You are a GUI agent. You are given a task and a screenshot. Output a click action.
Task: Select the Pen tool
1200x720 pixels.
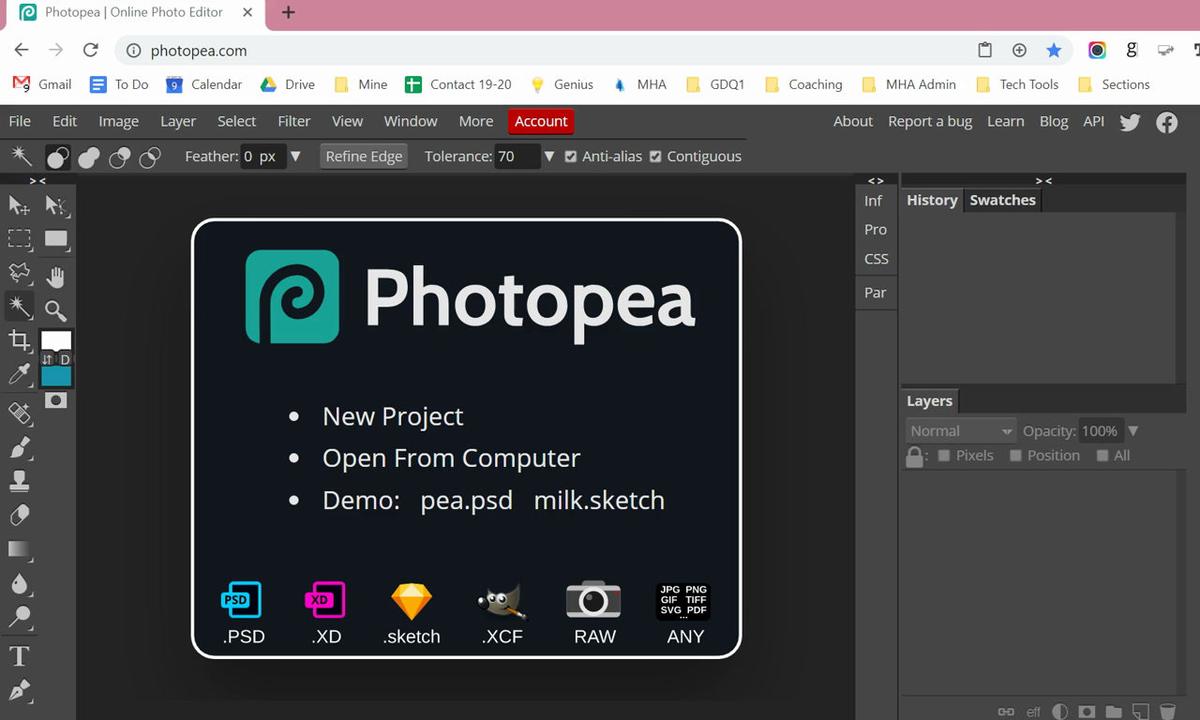(x=19, y=691)
